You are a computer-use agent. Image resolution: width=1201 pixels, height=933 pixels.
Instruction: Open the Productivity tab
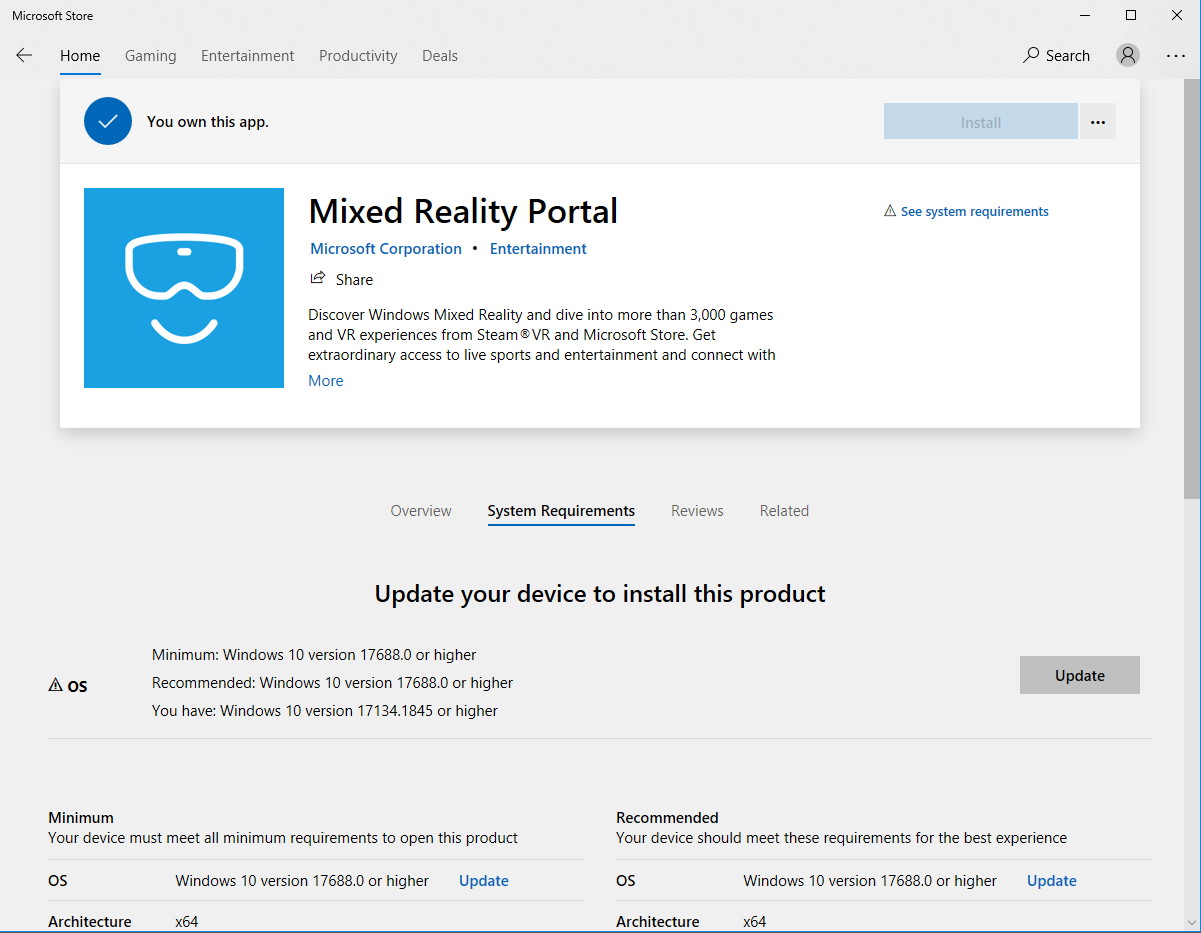click(x=358, y=56)
